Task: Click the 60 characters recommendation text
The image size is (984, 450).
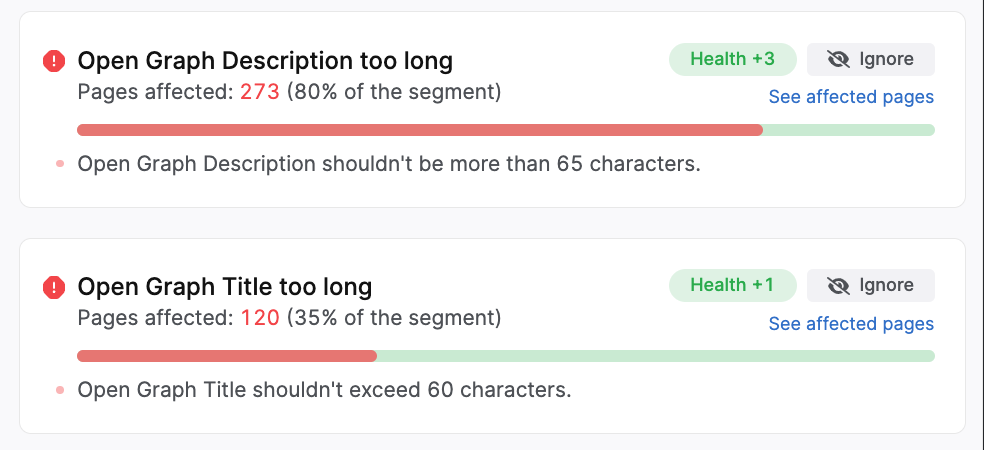Action: [x=324, y=390]
